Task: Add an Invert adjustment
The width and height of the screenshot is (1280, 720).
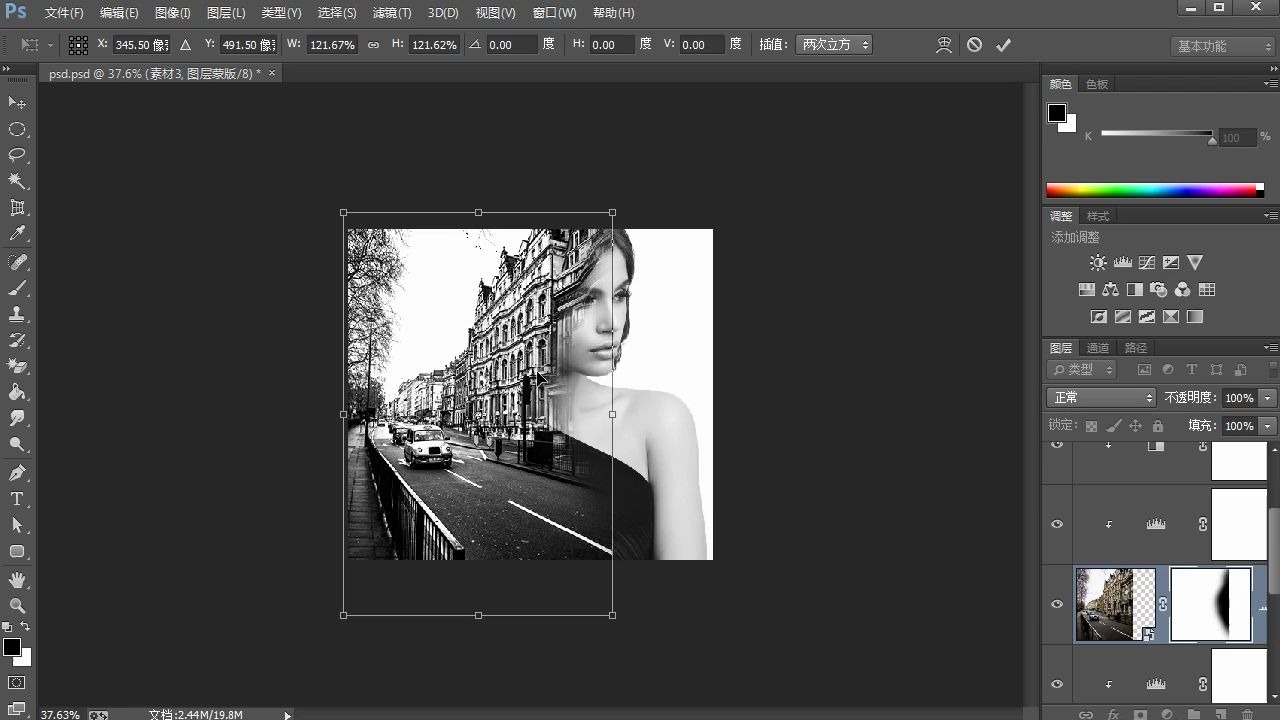Action: tap(1098, 317)
